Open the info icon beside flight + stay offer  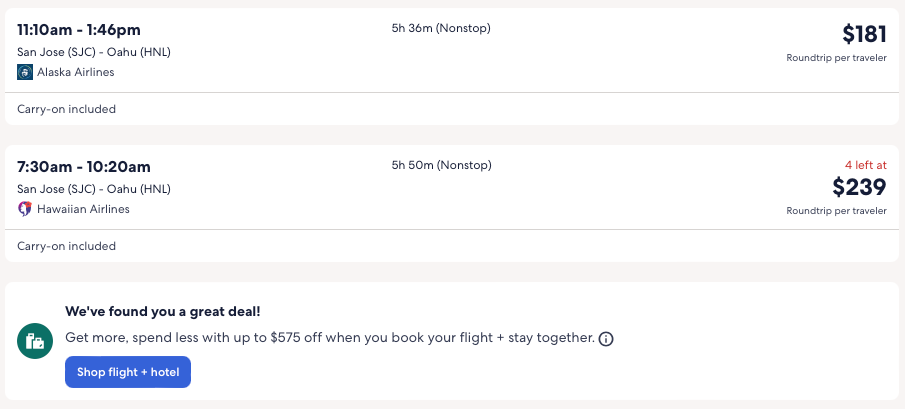coord(605,339)
